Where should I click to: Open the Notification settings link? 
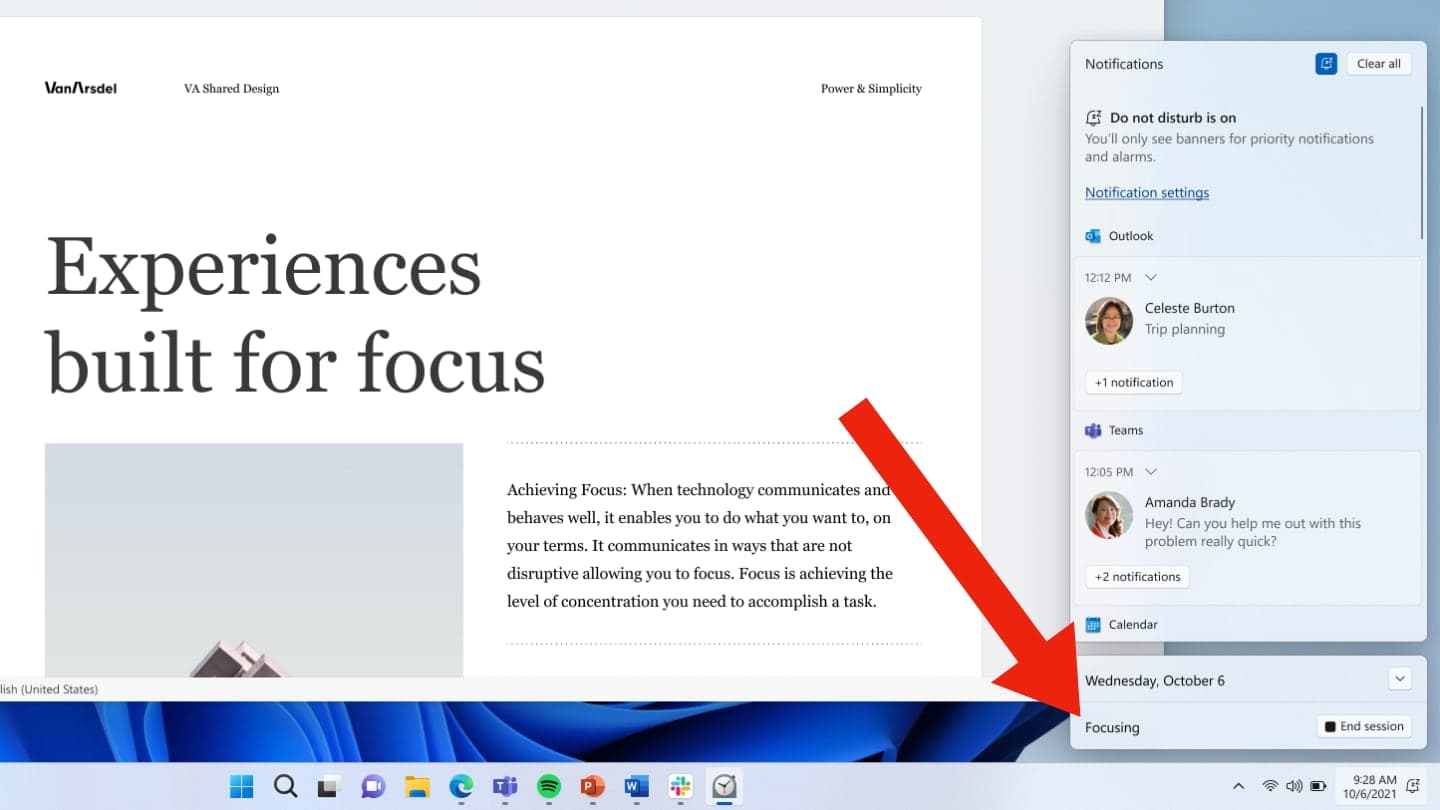click(1147, 193)
